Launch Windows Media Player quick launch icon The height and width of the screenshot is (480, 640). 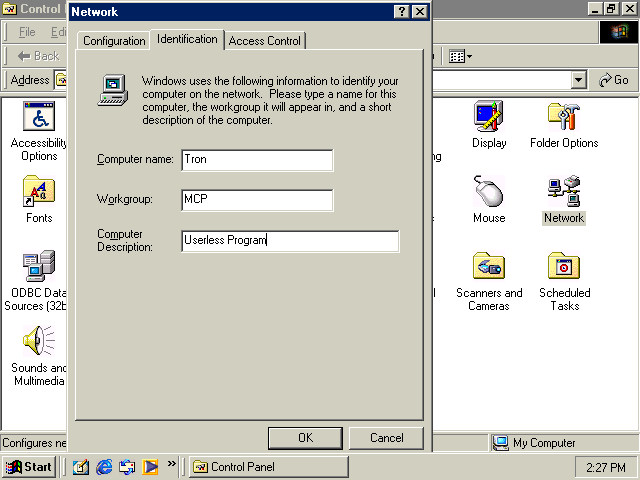tap(150, 467)
